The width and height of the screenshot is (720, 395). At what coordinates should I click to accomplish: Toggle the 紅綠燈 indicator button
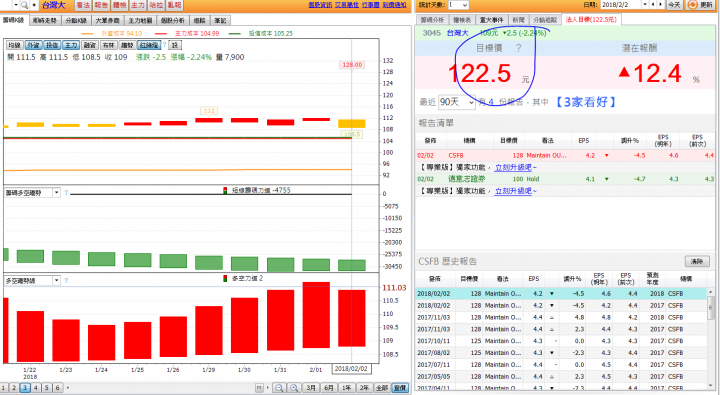(x=149, y=45)
